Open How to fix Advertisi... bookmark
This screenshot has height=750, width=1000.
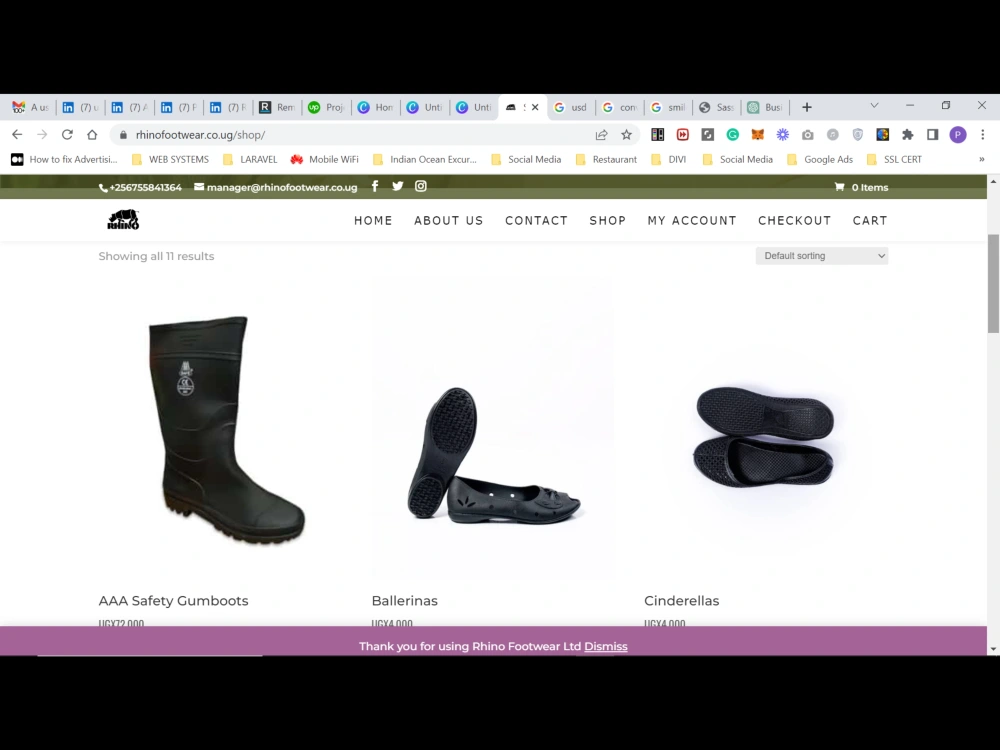64,159
